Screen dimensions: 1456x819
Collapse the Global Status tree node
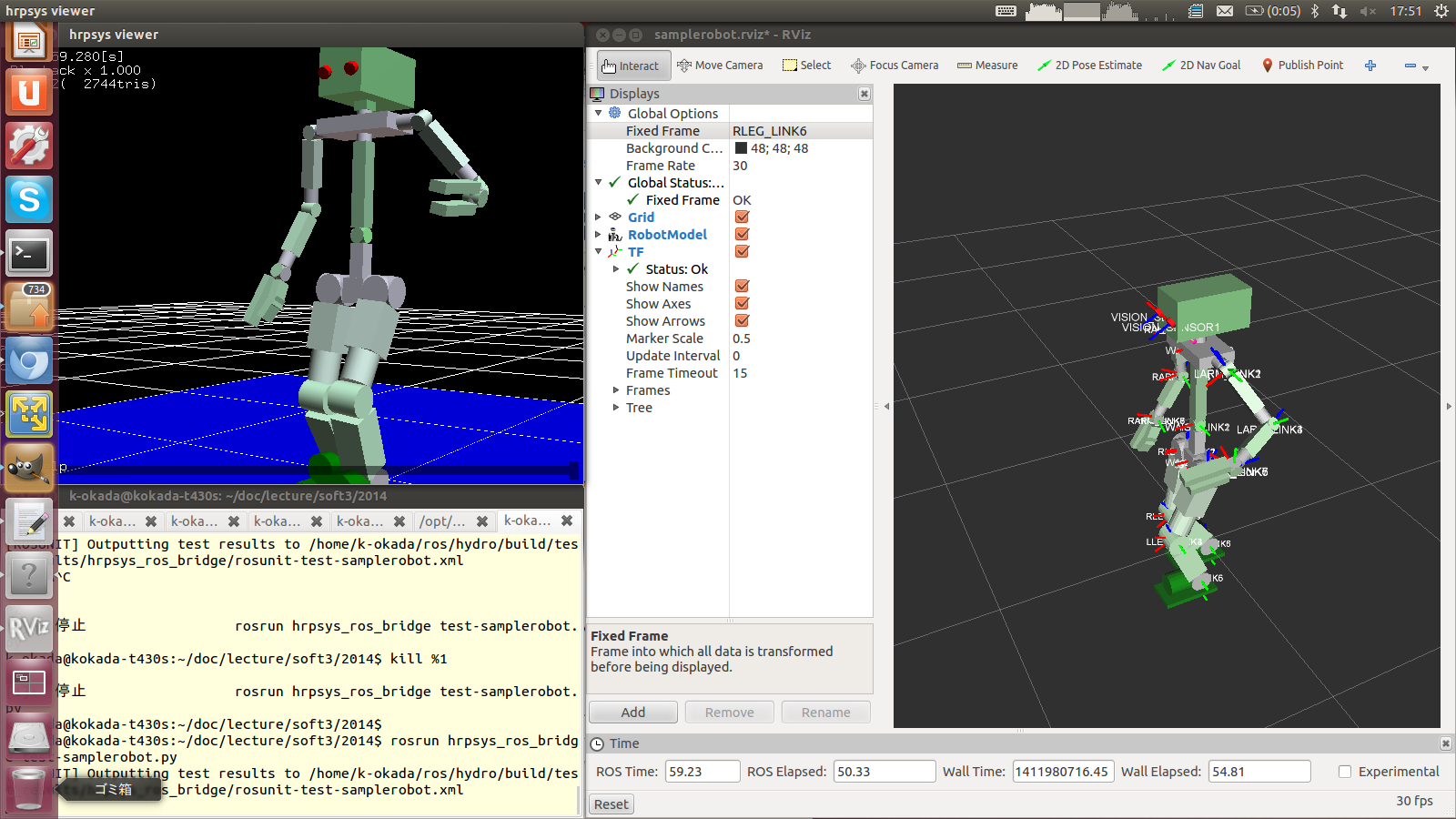coord(598,183)
